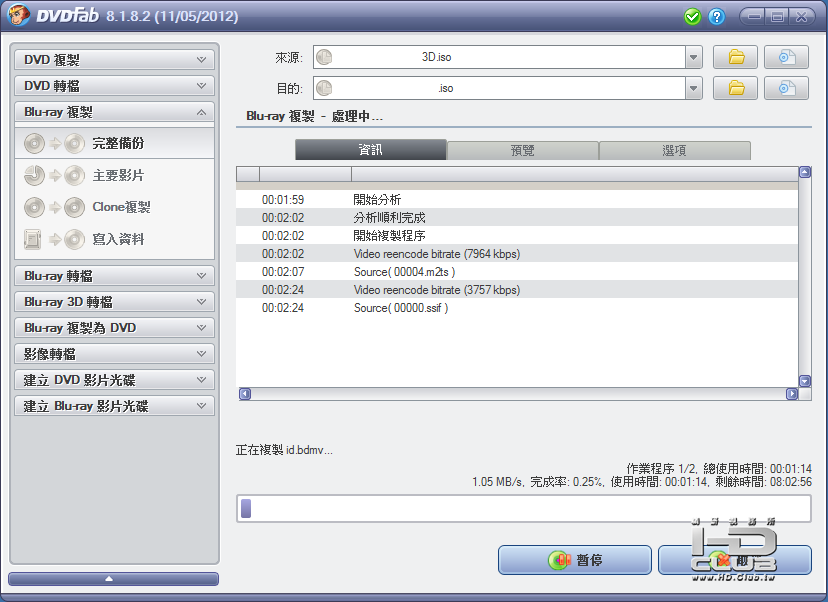Expand Blu-ray 複製為 DVD section

[x=115, y=327]
